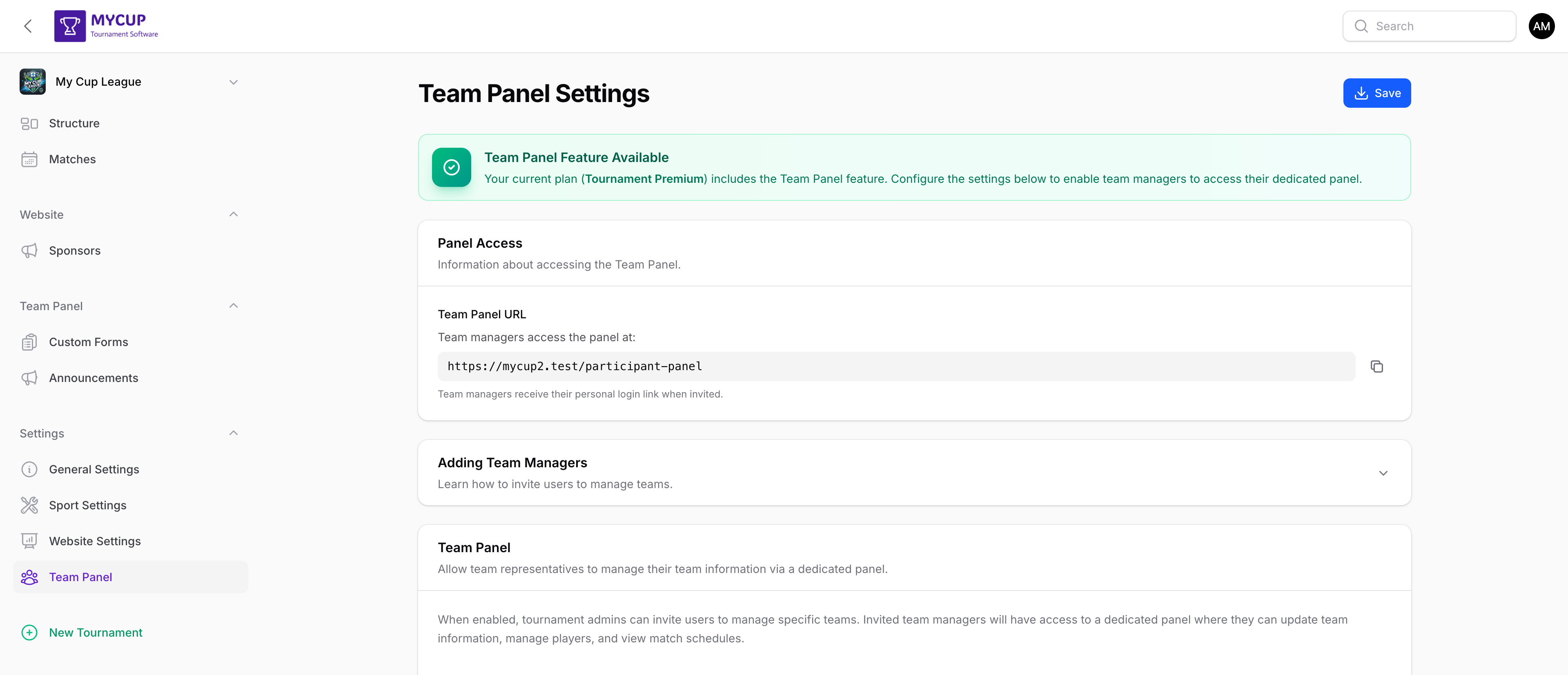
Task: Click the Announcements megaphone icon
Action: [x=29, y=377]
